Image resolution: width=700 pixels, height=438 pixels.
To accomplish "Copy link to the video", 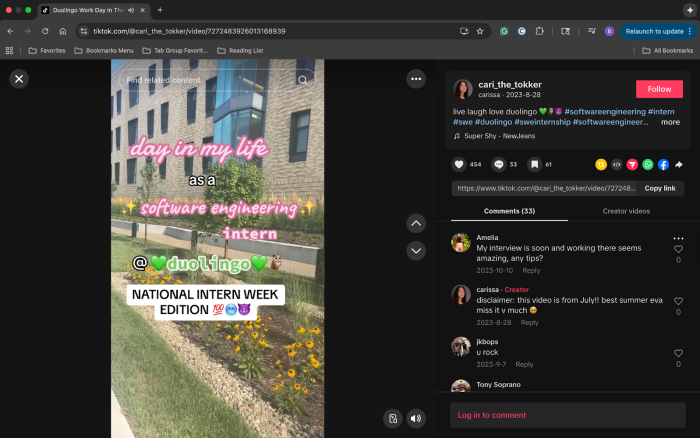I will [659, 188].
